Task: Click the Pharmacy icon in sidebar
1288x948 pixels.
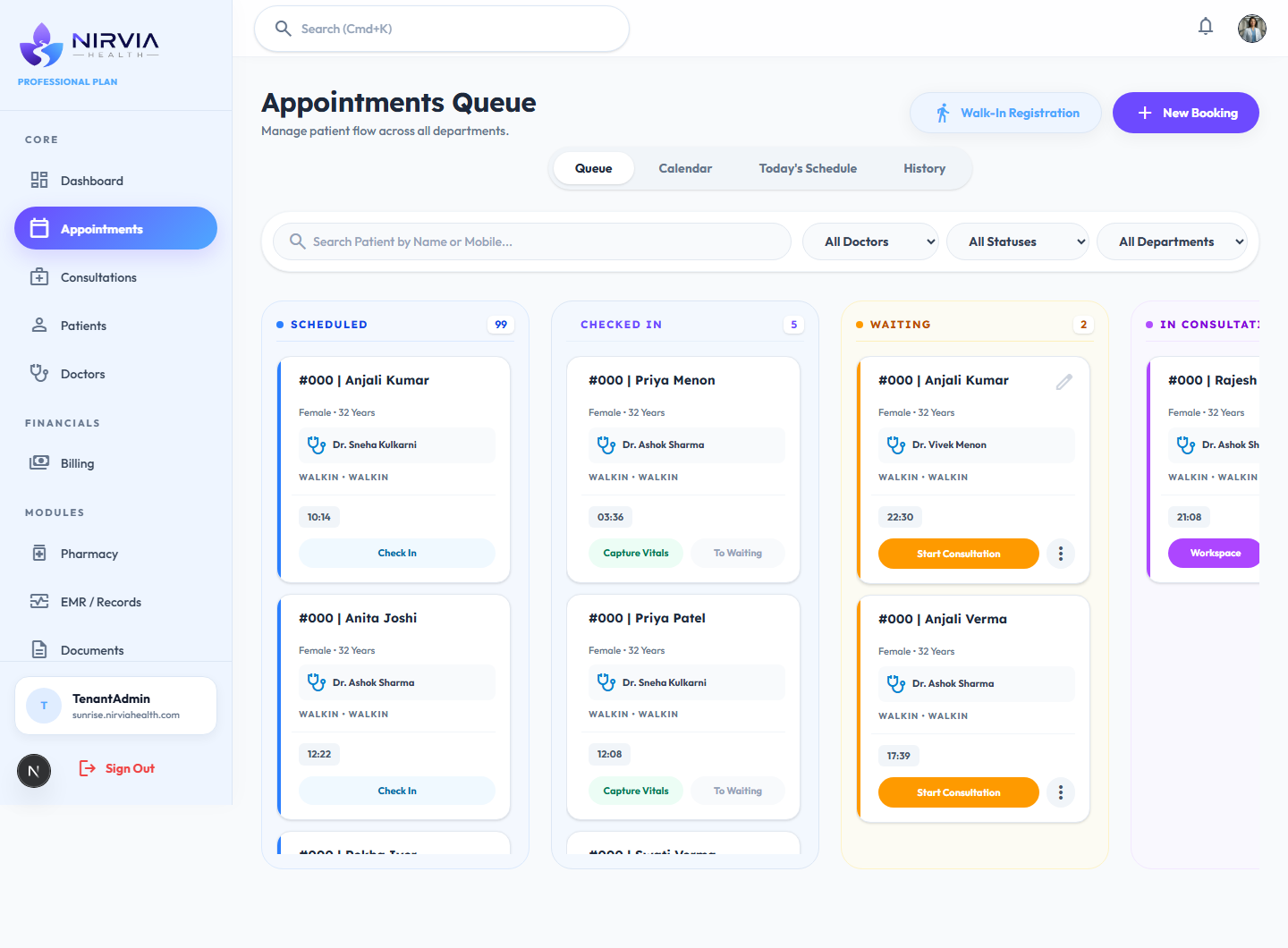Action: pos(39,553)
